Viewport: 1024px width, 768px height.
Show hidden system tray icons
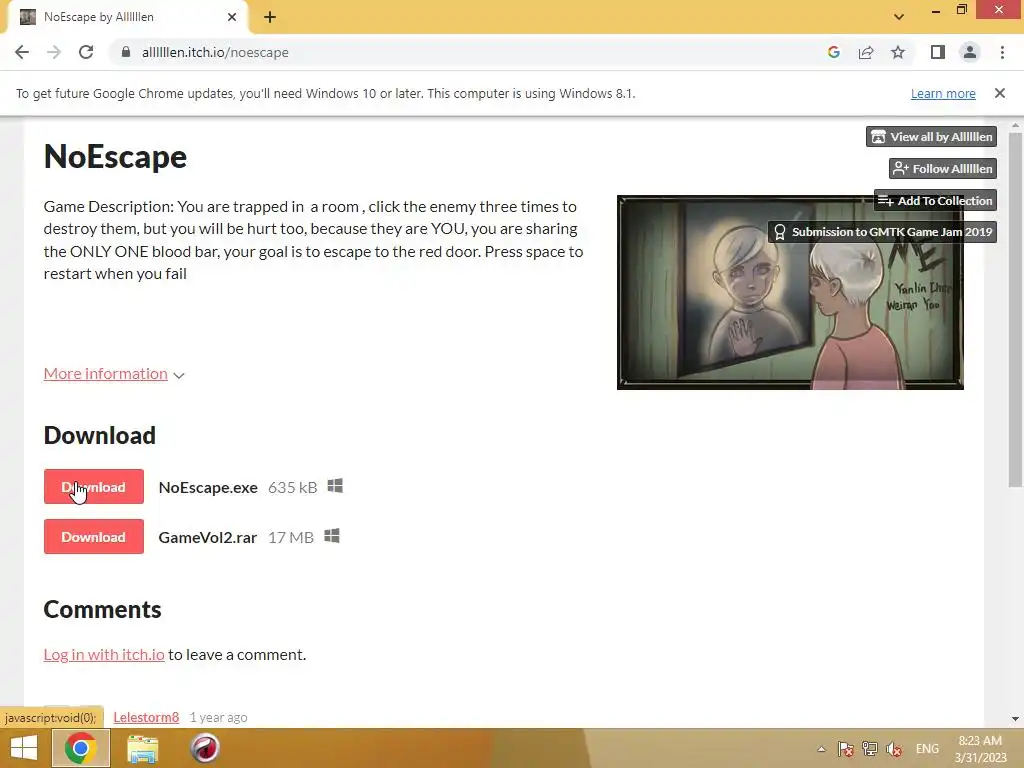pos(822,749)
